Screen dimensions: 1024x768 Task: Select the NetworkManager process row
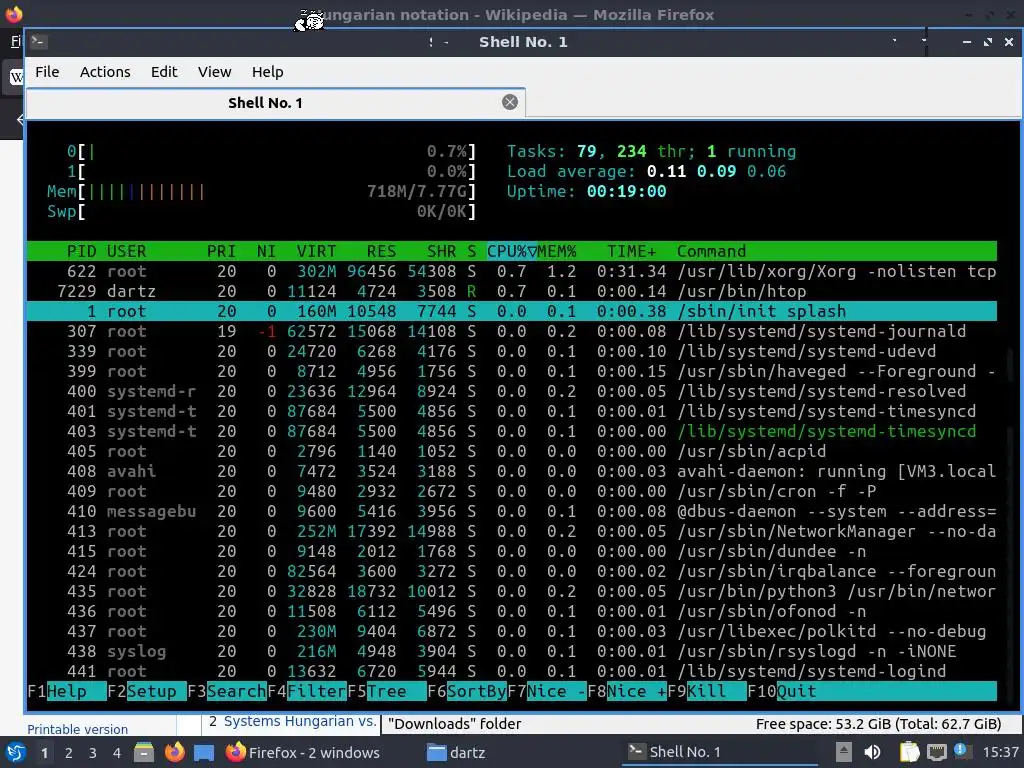pos(512,531)
